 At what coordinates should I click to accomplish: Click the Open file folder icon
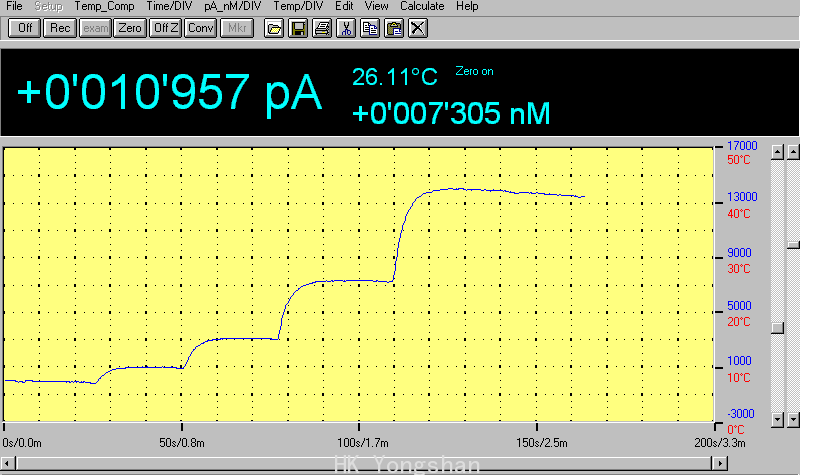pyautogui.click(x=273, y=28)
